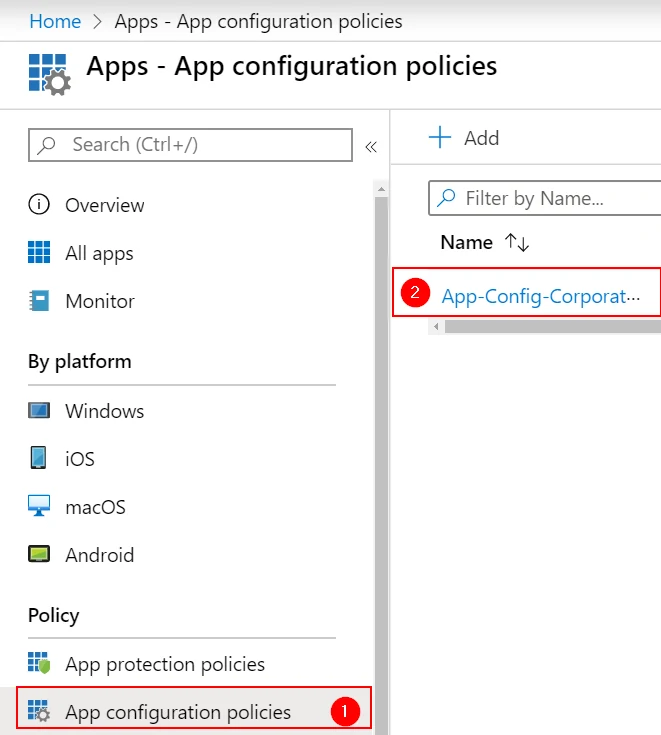
Task: Click scroll-up arrow of sidebar scrollbar
Action: pyautogui.click(x=381, y=189)
